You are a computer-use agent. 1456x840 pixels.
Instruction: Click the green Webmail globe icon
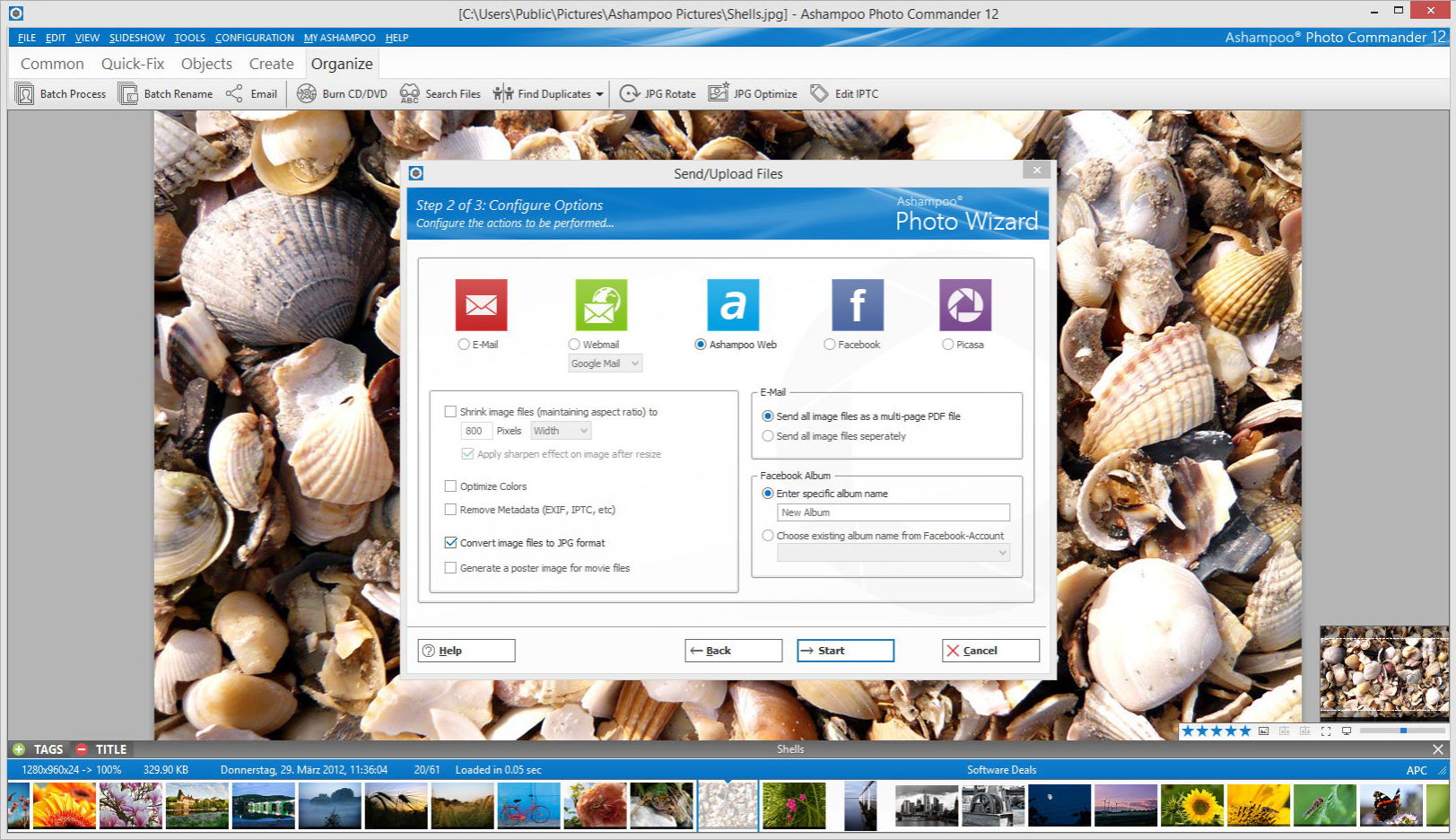click(x=601, y=305)
